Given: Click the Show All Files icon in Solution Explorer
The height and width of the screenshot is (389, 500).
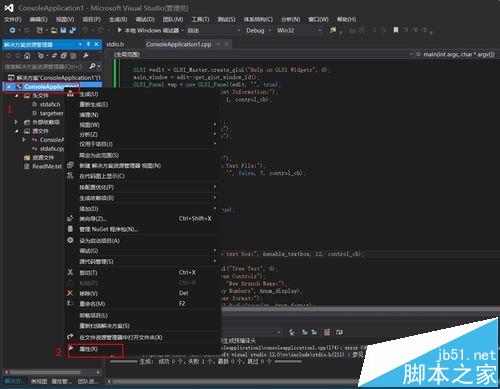Looking at the screenshot, I should [73, 56].
